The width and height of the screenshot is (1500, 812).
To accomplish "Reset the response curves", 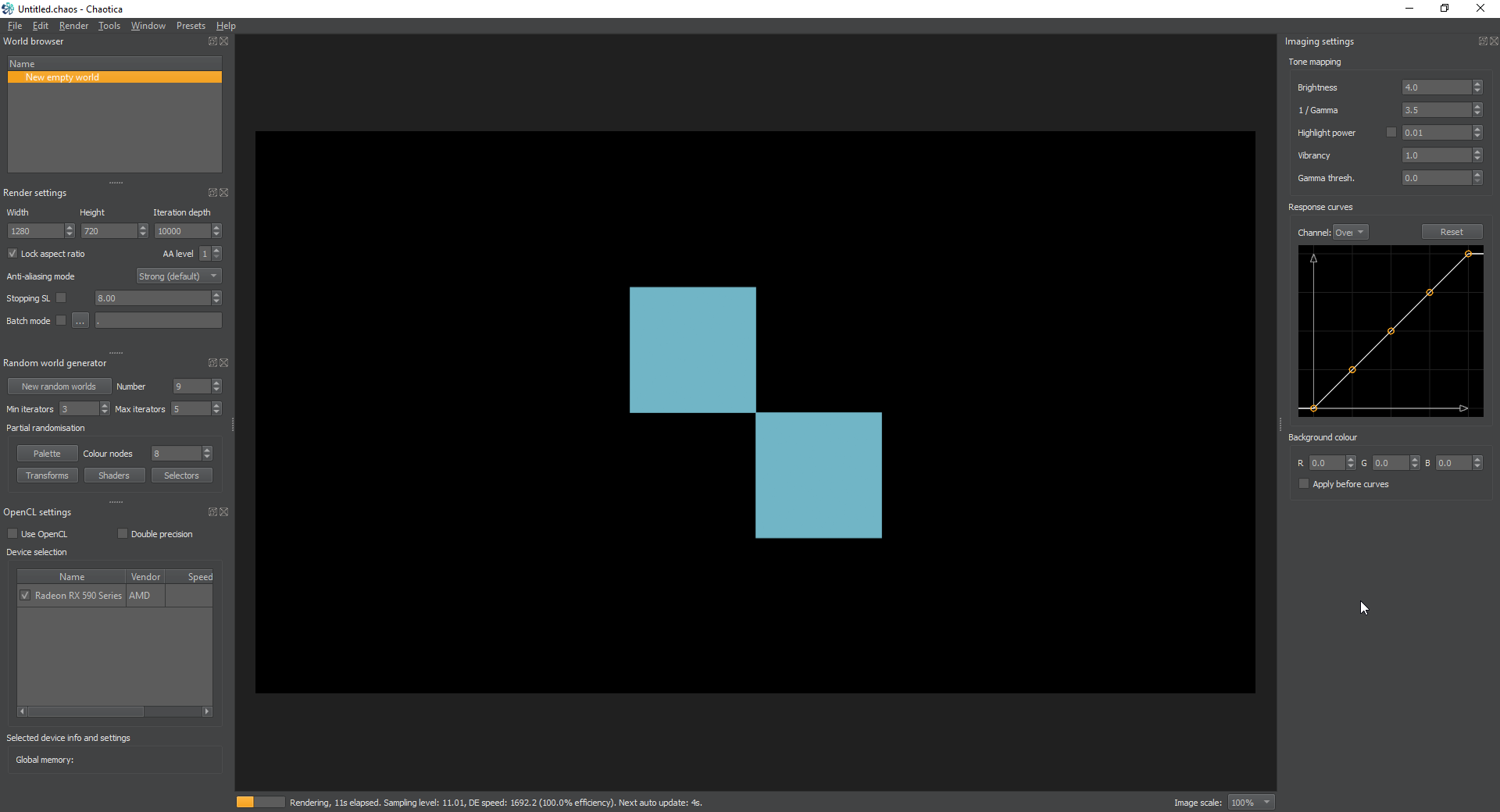I will pos(1452,232).
